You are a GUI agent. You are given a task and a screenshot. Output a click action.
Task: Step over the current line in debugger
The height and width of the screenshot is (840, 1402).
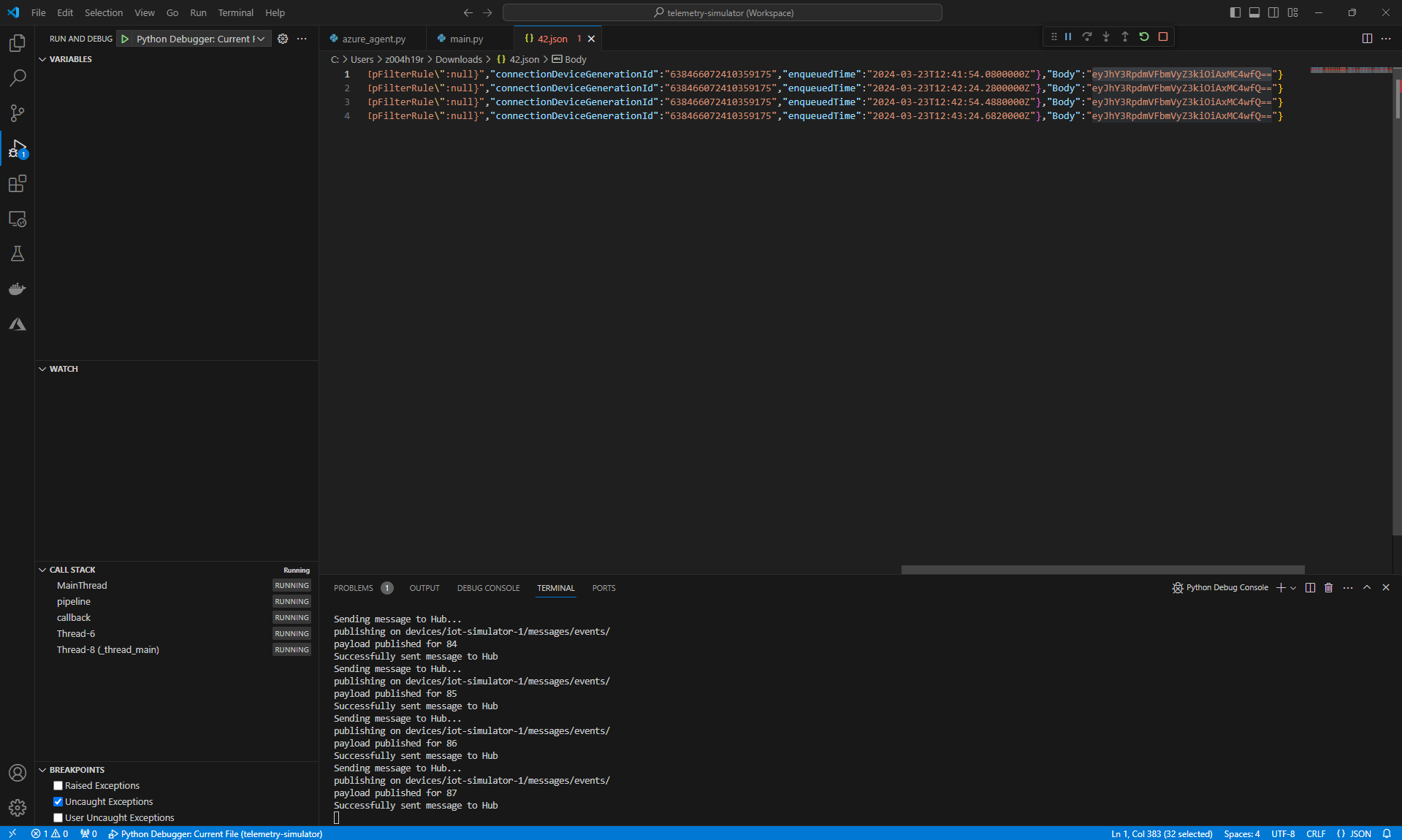(x=1088, y=37)
